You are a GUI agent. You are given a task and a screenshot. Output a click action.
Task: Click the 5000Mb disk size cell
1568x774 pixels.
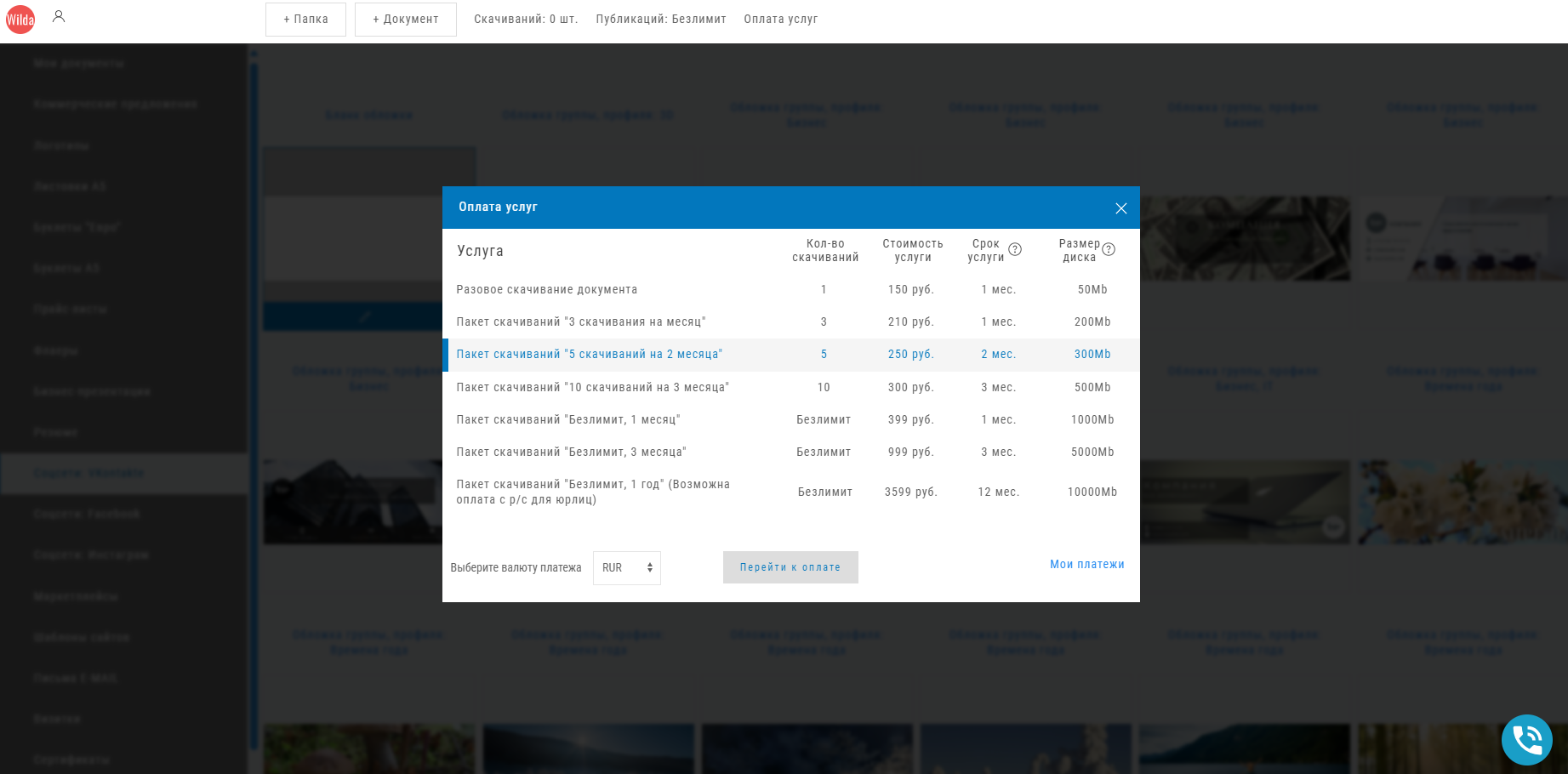[1092, 452]
